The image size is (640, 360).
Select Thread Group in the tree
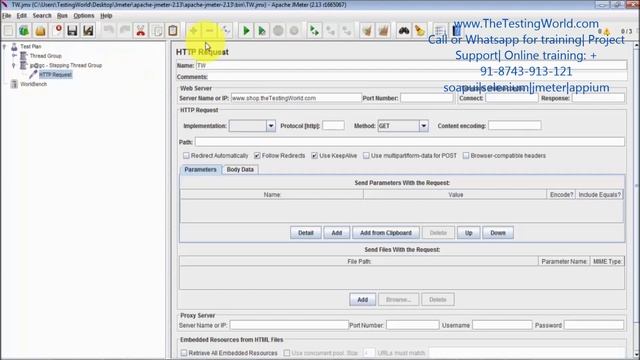[45, 56]
